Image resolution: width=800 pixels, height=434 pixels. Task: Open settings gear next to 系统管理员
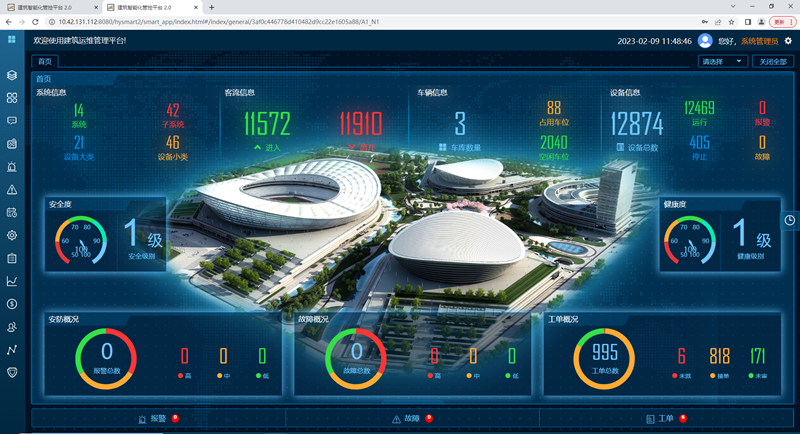788,41
